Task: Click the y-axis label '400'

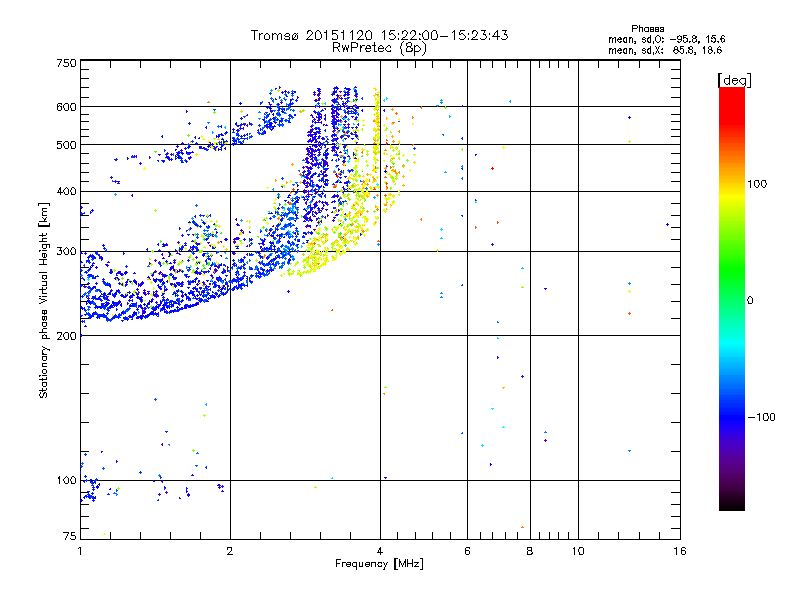Action: pos(66,191)
